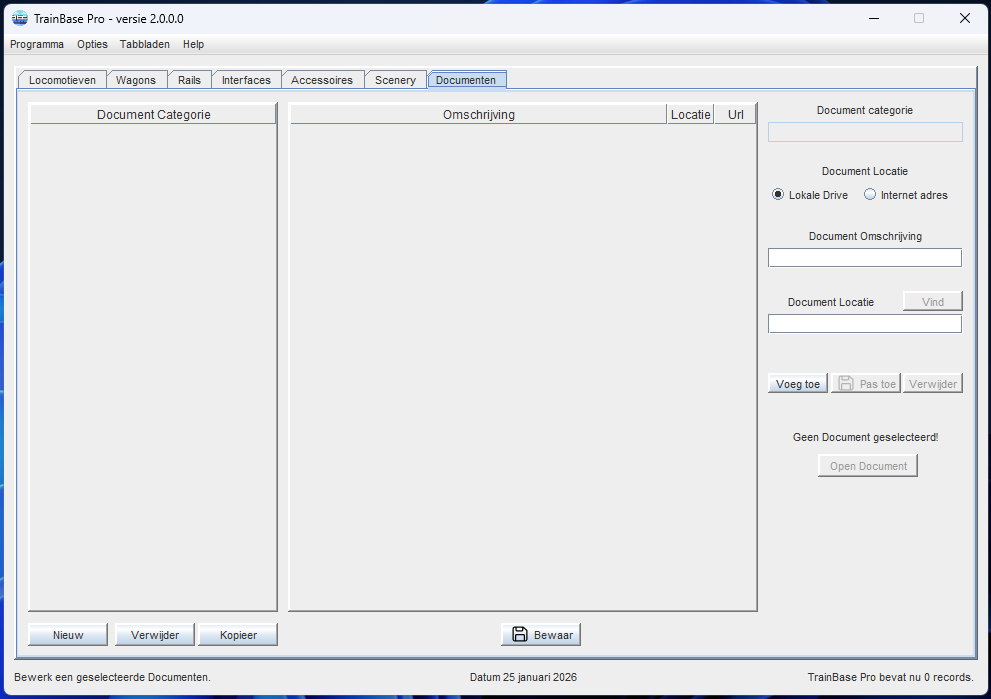Screen dimensions: 991x699
Task: Open the Help menu
Action: point(193,44)
